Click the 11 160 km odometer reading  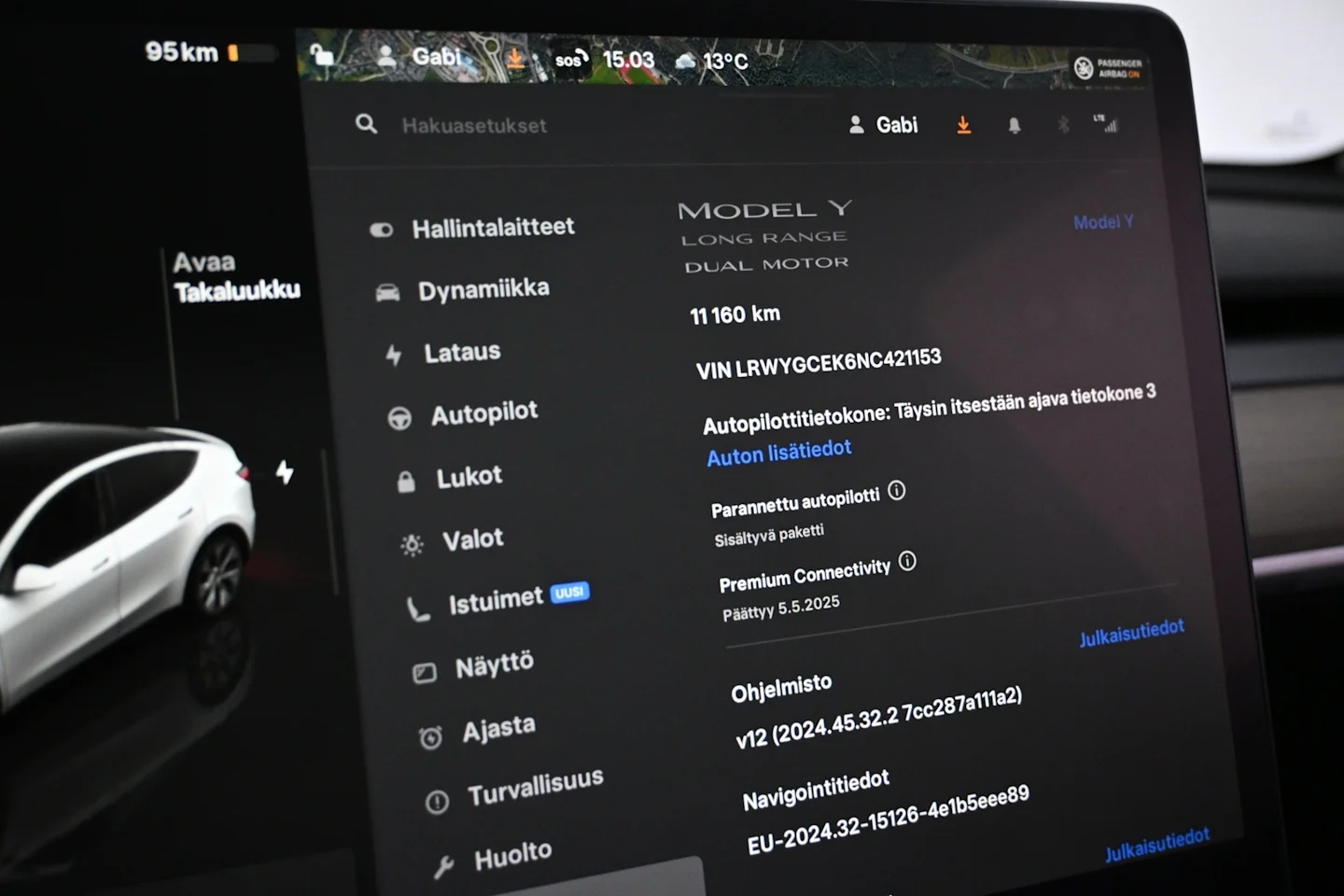tap(735, 315)
